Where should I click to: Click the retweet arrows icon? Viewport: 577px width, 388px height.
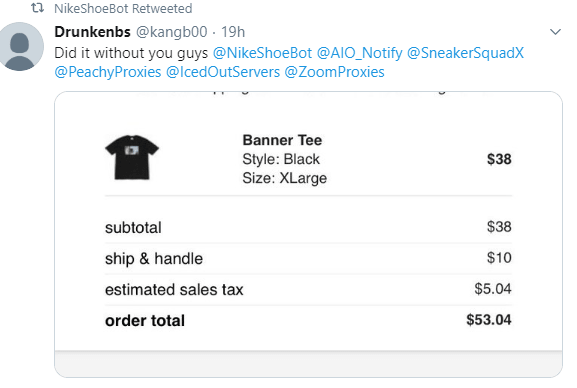pos(37,8)
